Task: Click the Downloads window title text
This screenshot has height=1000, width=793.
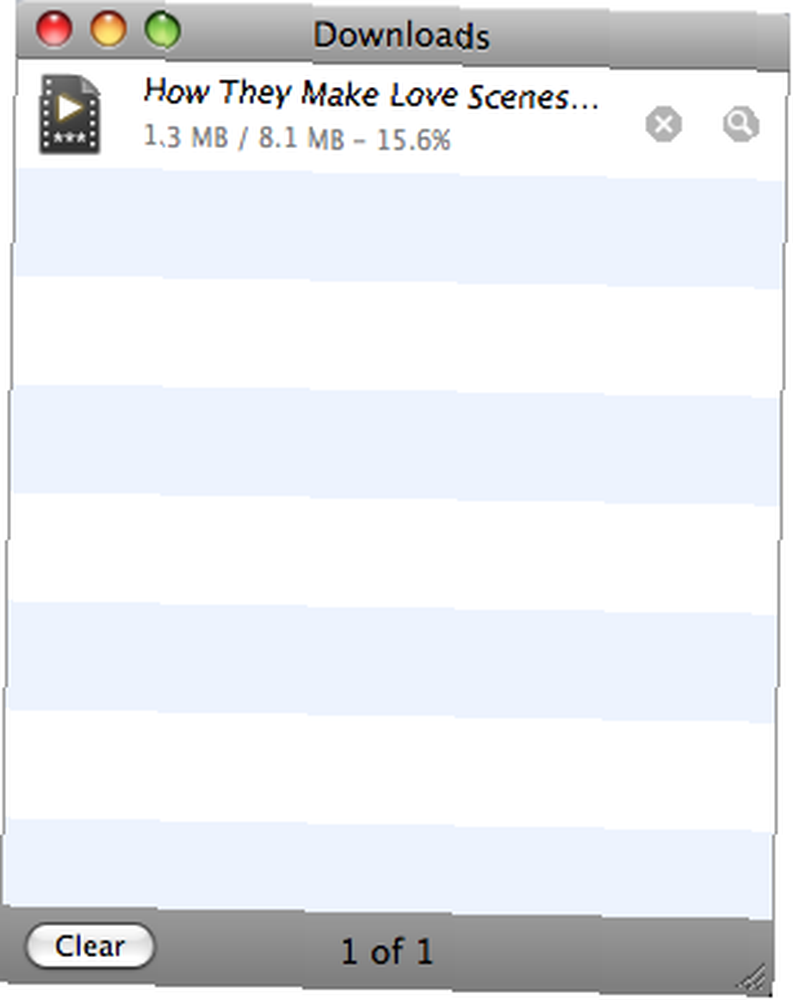Action: pos(401,35)
